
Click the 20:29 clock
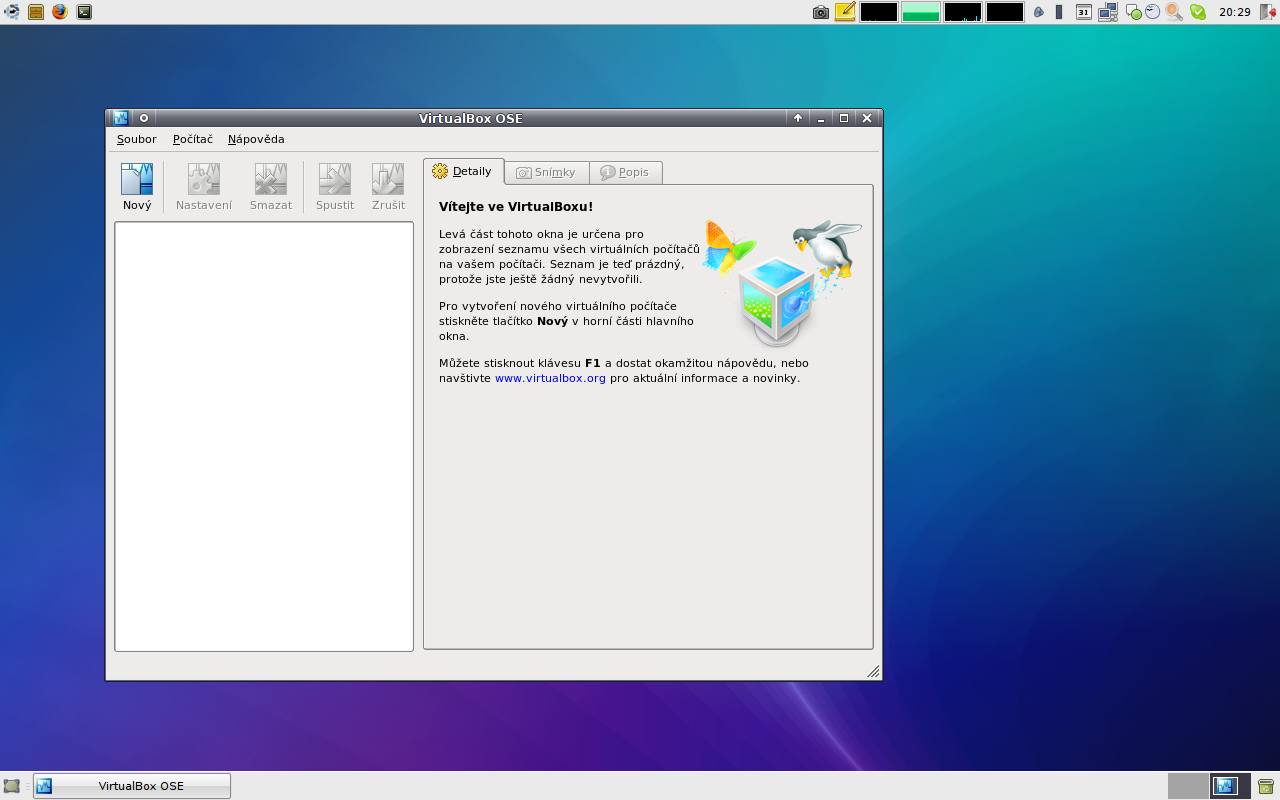pyautogui.click(x=1235, y=12)
